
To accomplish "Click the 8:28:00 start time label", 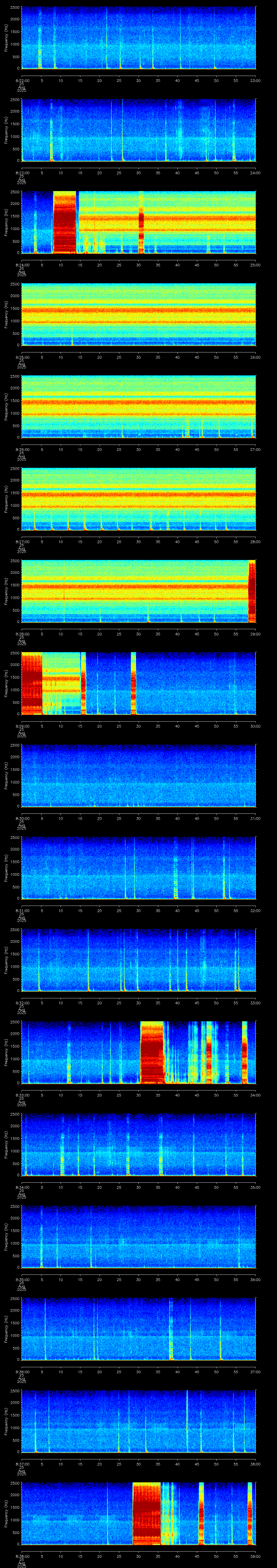I will (x=22, y=634).
